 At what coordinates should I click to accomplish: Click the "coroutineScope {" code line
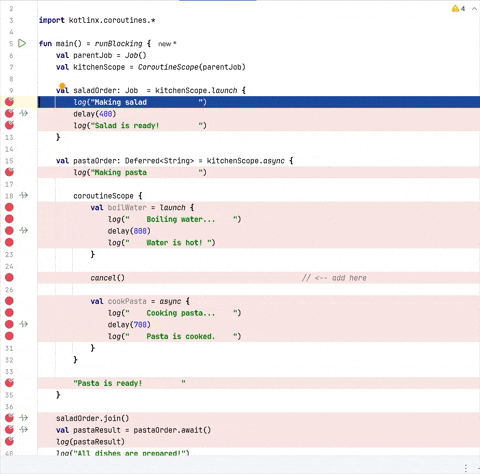[108, 196]
